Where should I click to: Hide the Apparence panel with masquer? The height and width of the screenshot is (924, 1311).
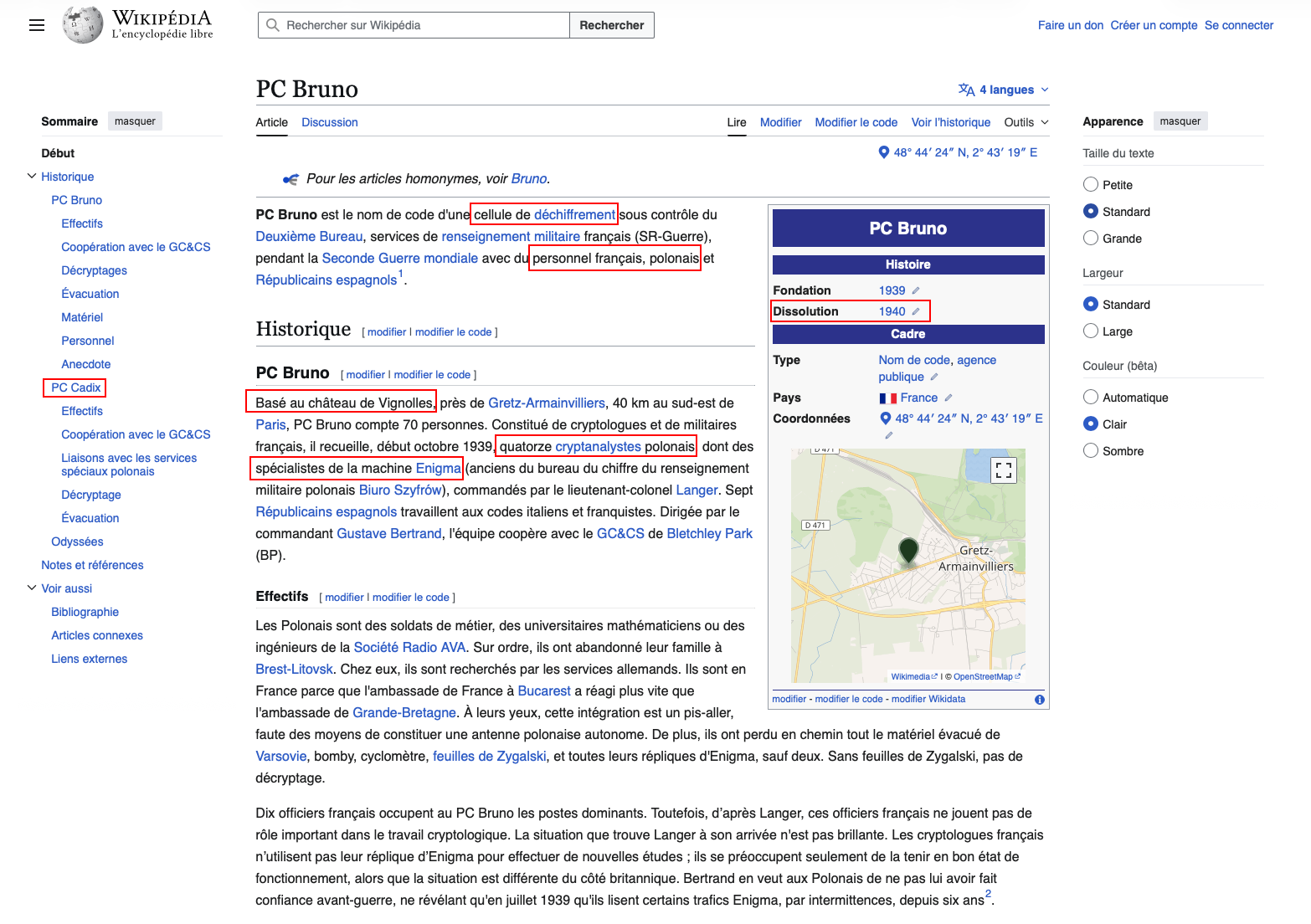[x=1180, y=121]
